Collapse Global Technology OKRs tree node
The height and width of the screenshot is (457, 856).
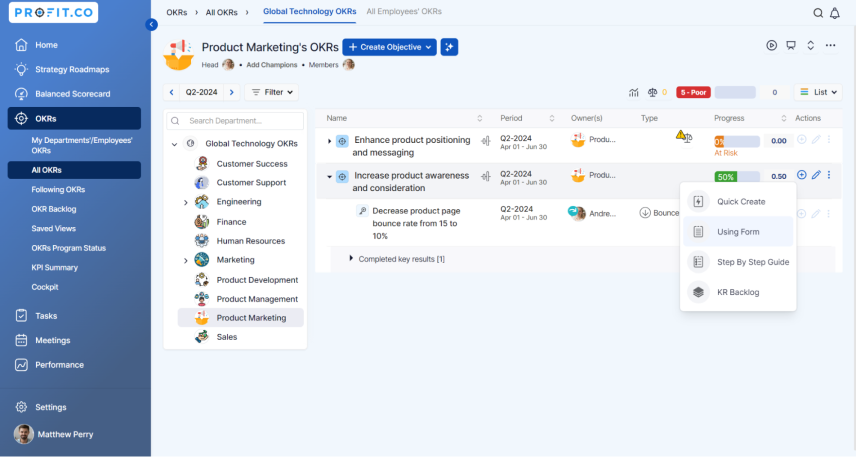(174, 144)
